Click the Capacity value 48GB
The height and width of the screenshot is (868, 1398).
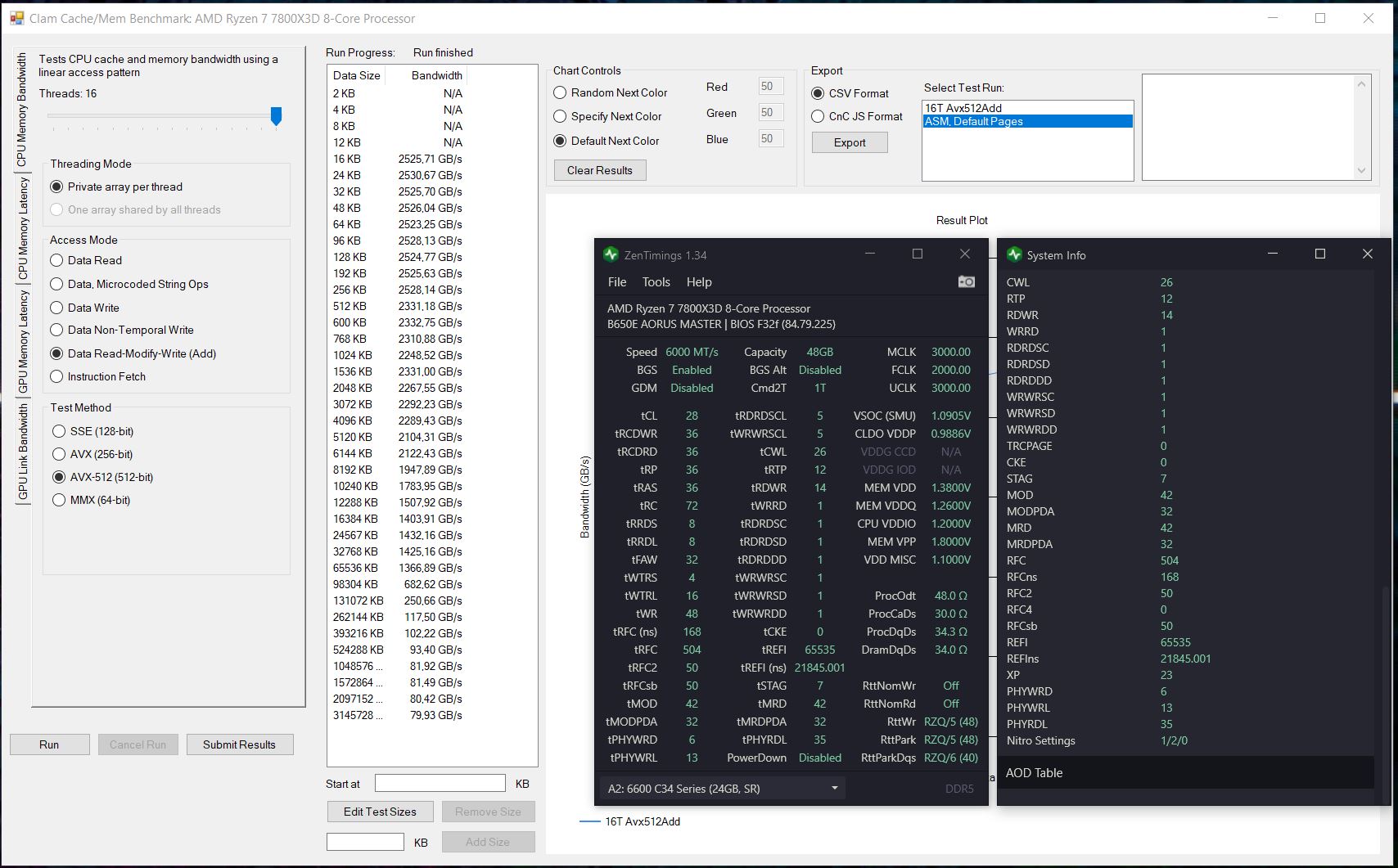point(820,352)
